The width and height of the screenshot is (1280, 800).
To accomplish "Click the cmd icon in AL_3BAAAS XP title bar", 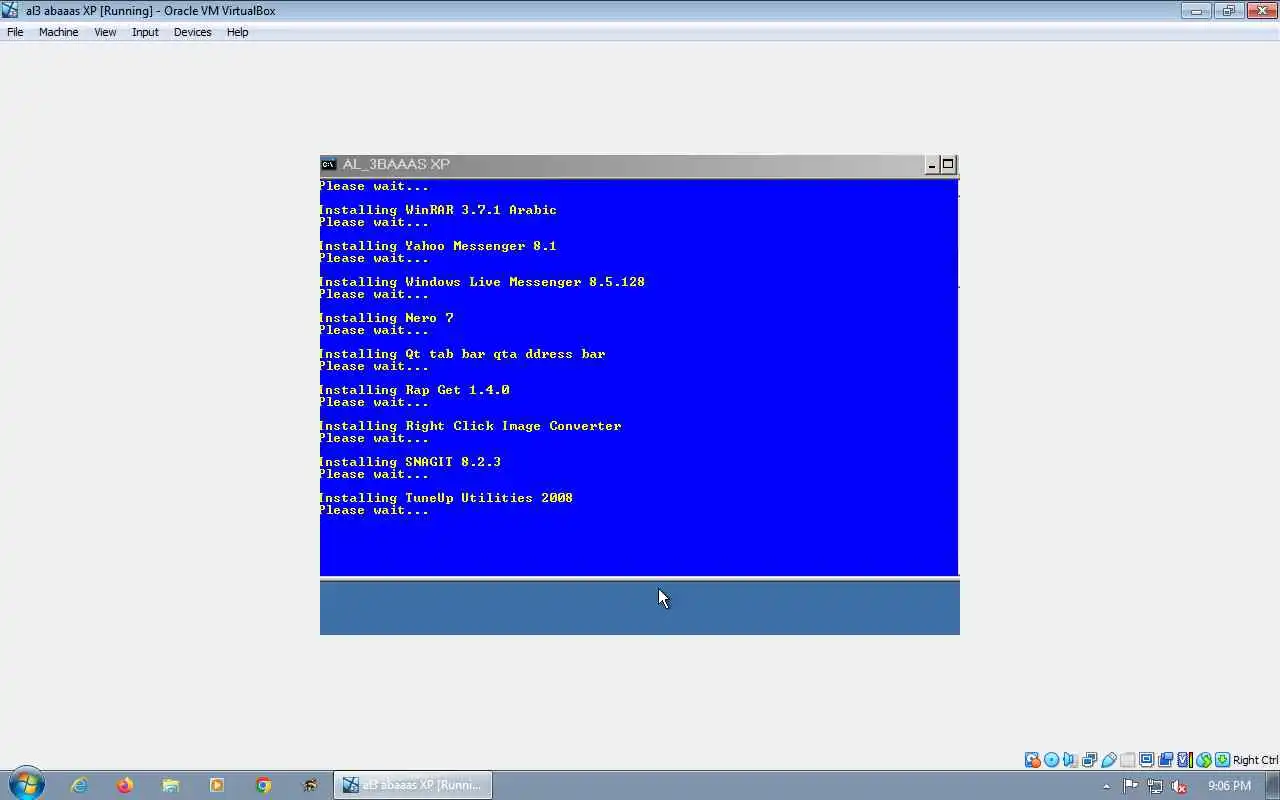I will 328,164.
